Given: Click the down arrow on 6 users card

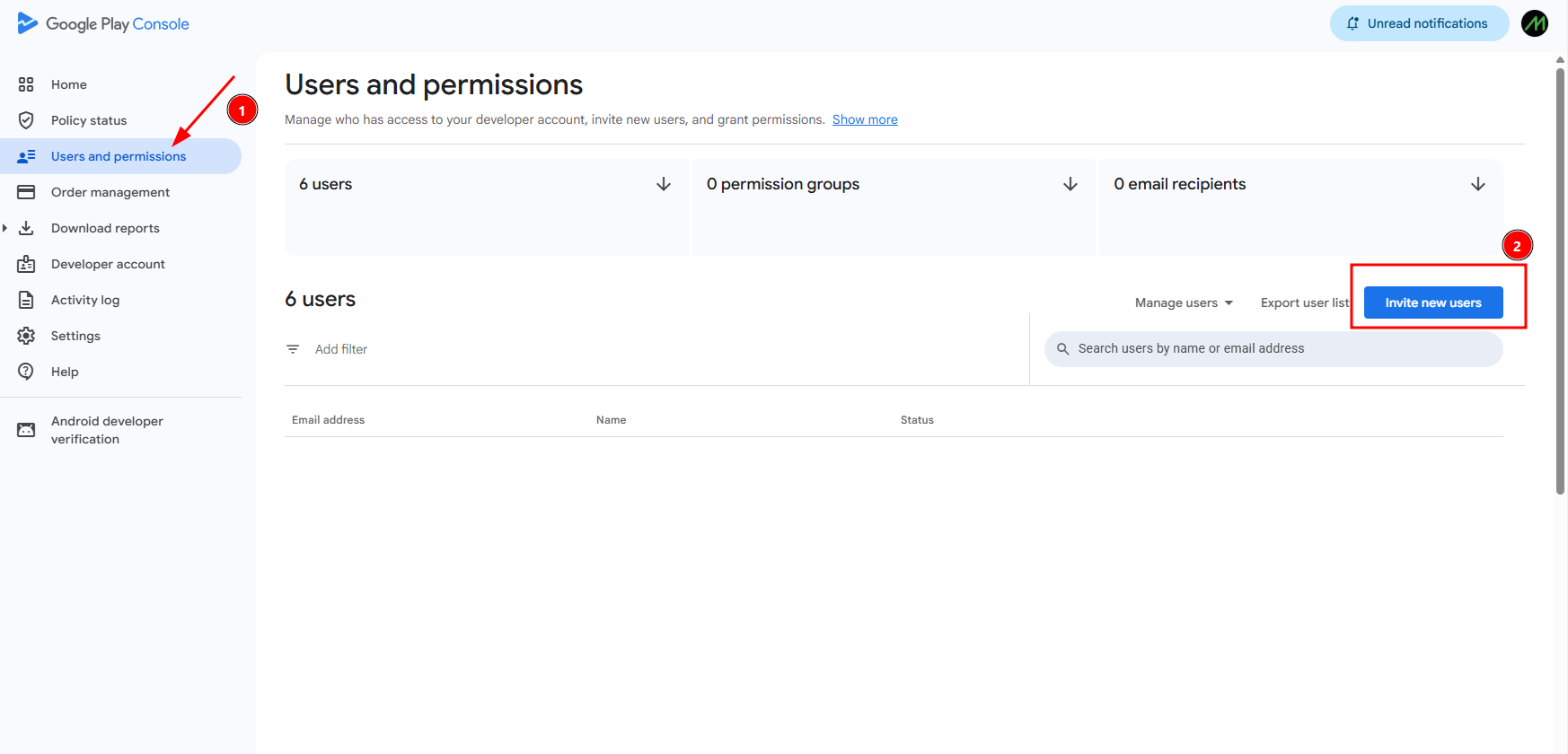Looking at the screenshot, I should [664, 184].
